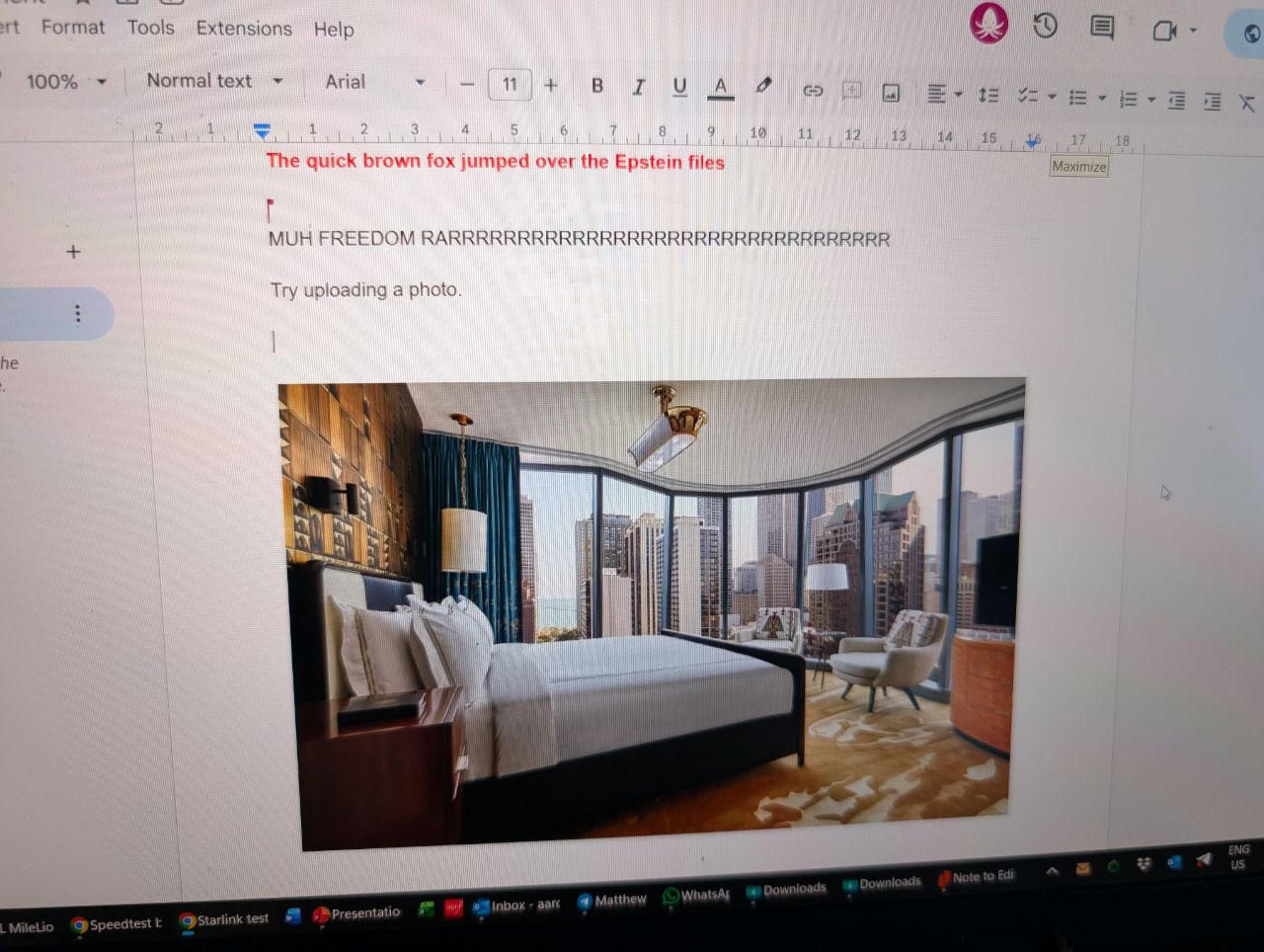Toggle underline formatting
Viewport: 1264px width, 952px height.
pos(679,88)
